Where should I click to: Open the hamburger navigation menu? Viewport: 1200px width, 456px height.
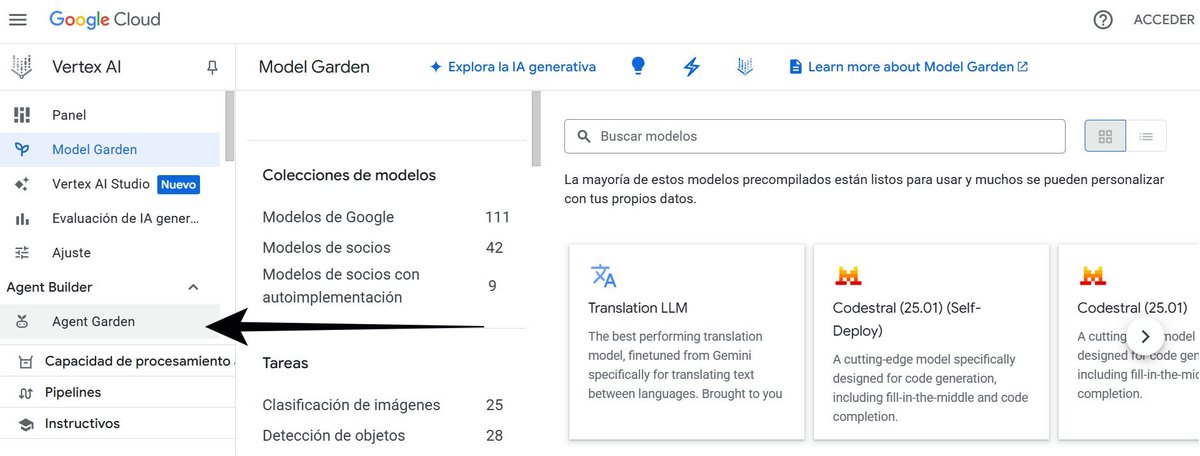click(18, 20)
